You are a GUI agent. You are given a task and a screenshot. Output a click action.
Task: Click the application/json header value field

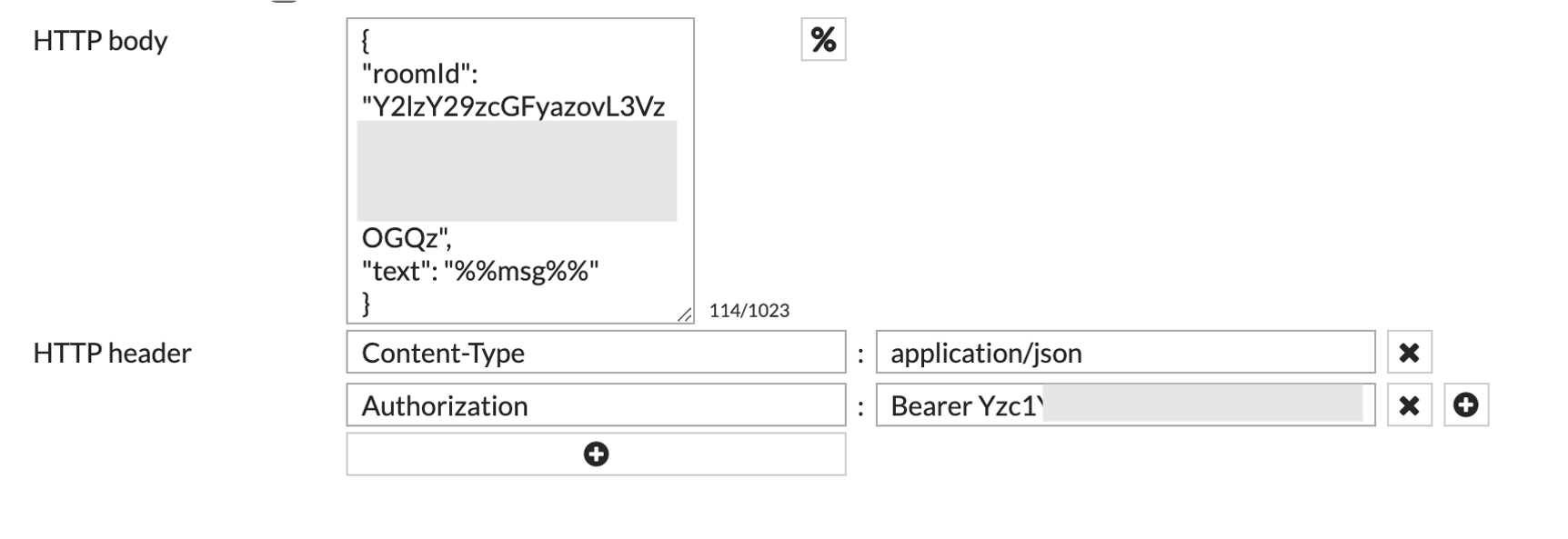(x=1125, y=353)
